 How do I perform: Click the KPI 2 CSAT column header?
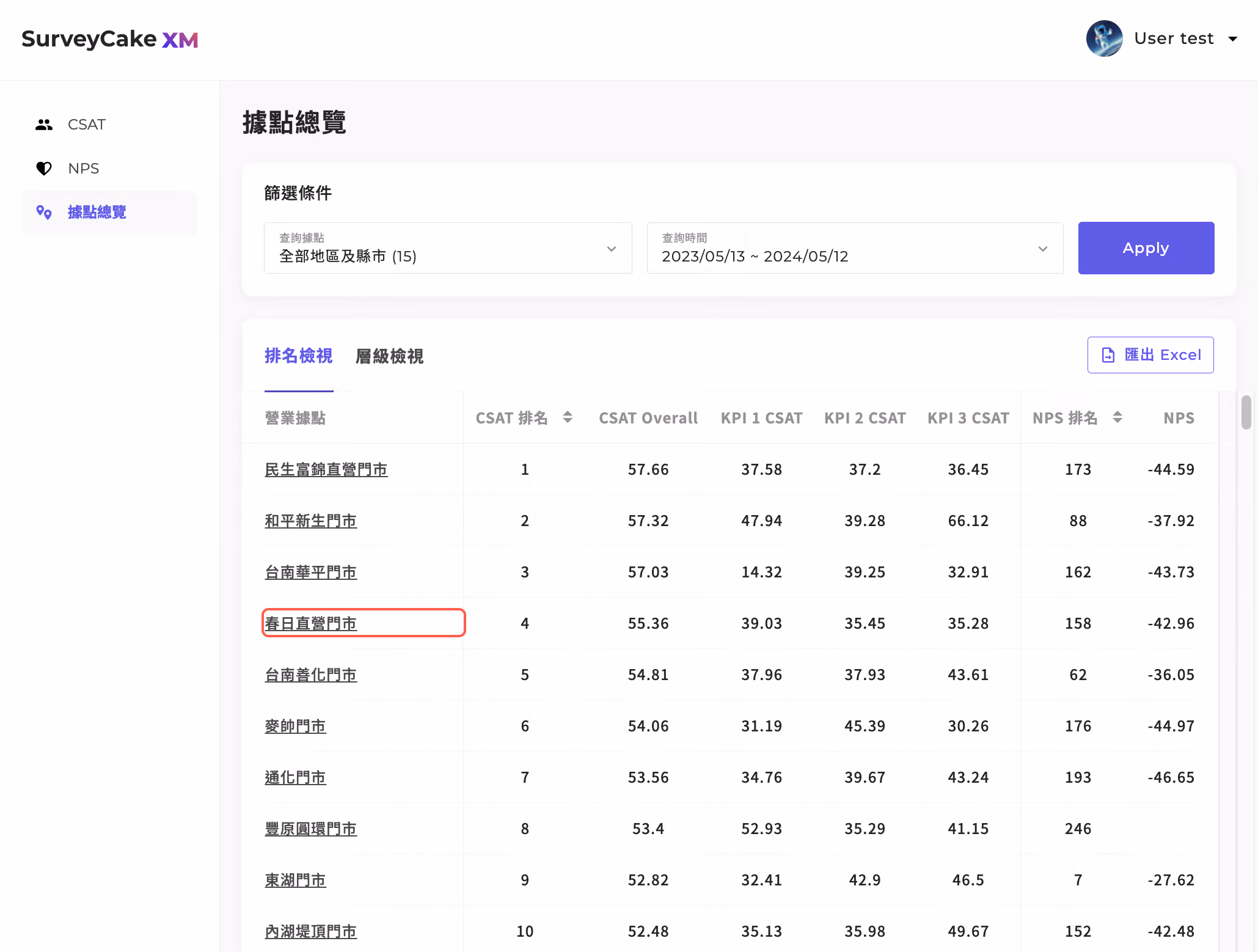[865, 418]
